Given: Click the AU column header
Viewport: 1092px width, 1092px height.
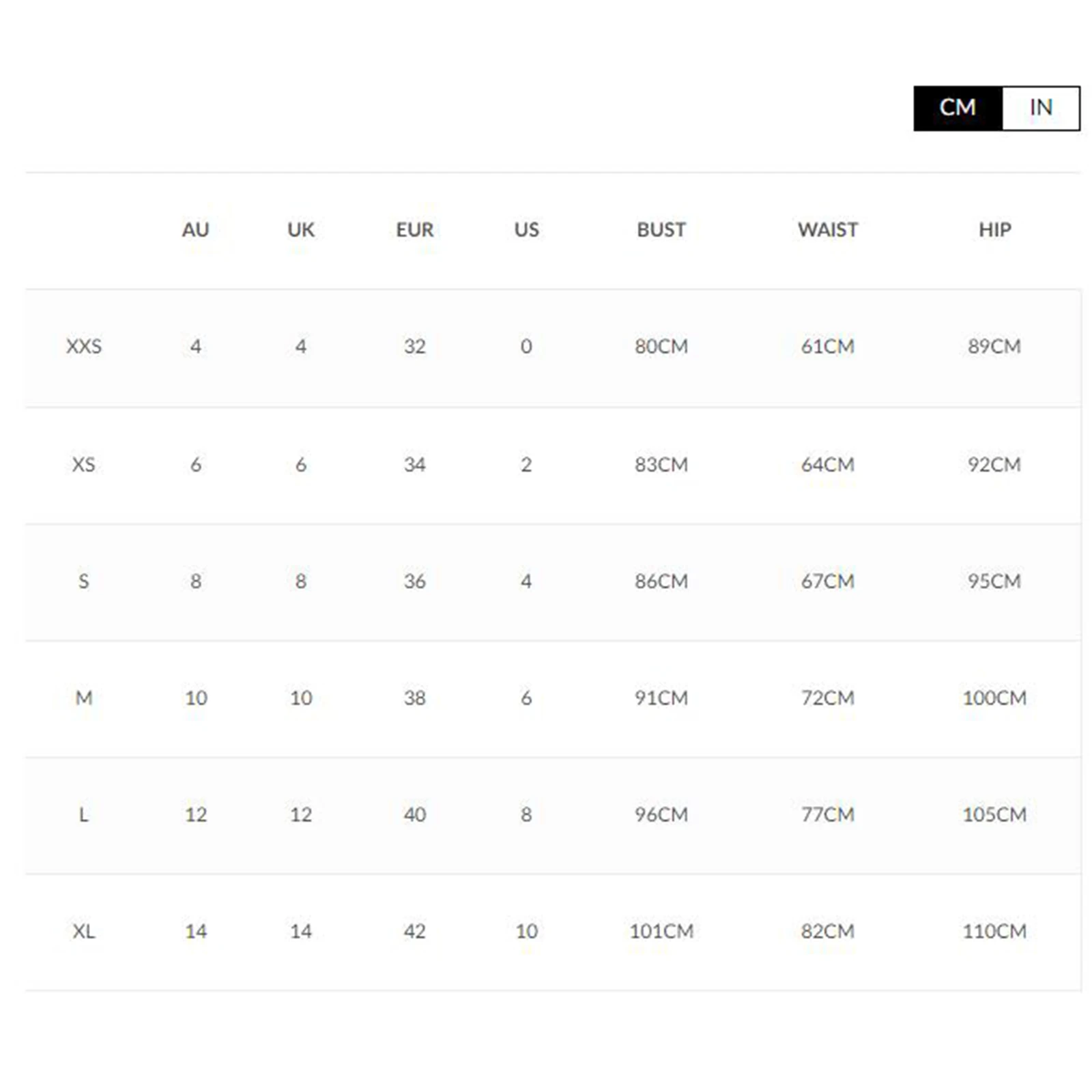Looking at the screenshot, I should click(195, 229).
